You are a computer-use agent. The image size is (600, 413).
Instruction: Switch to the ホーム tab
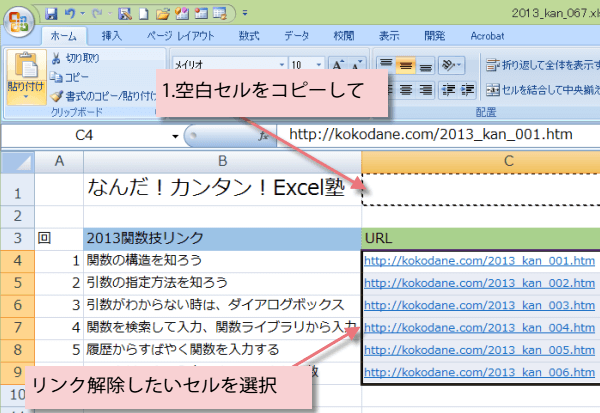coord(64,36)
